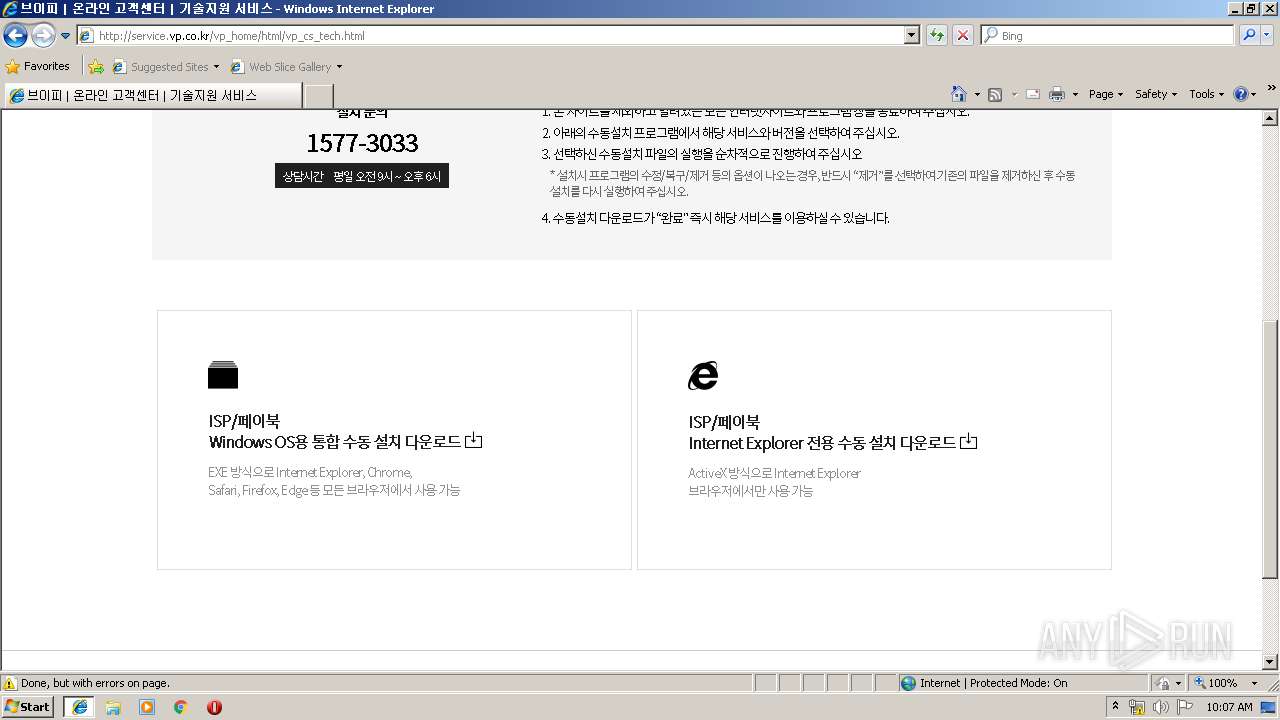
Task: Select the 브이피 온라인 고객센터 tab
Action: [x=152, y=95]
